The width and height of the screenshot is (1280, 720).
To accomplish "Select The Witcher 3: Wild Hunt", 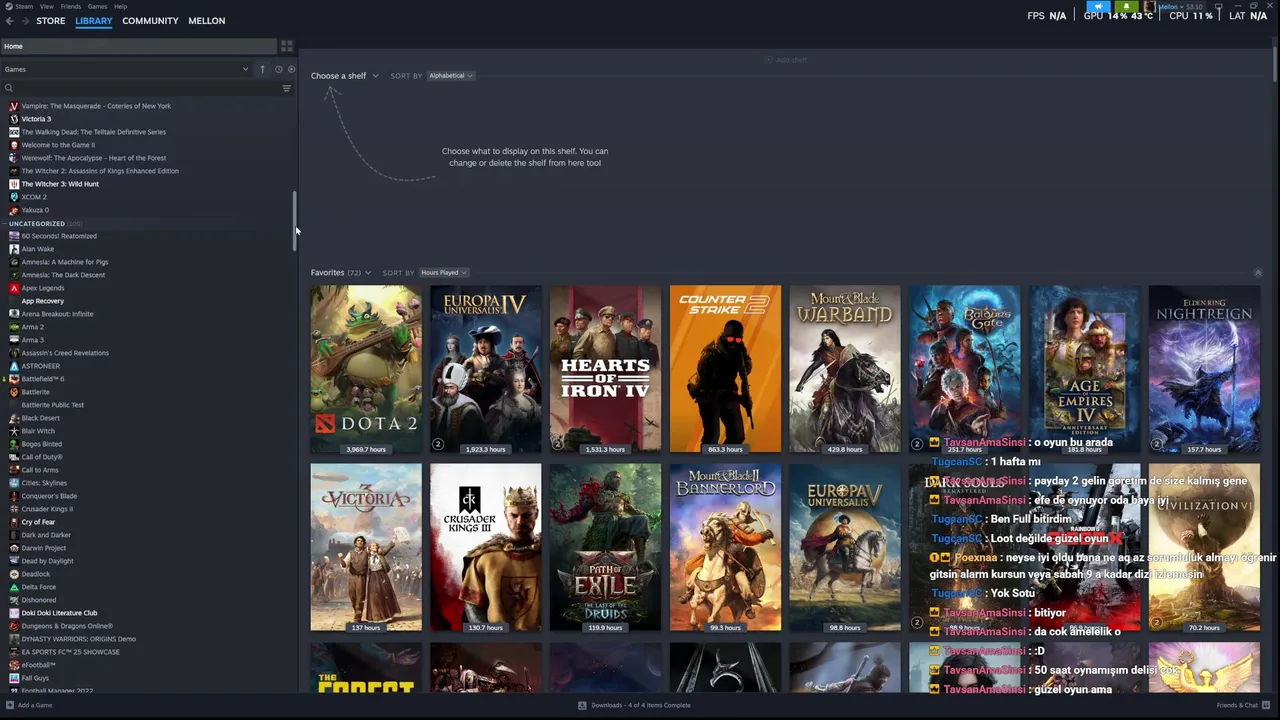I will 60,184.
